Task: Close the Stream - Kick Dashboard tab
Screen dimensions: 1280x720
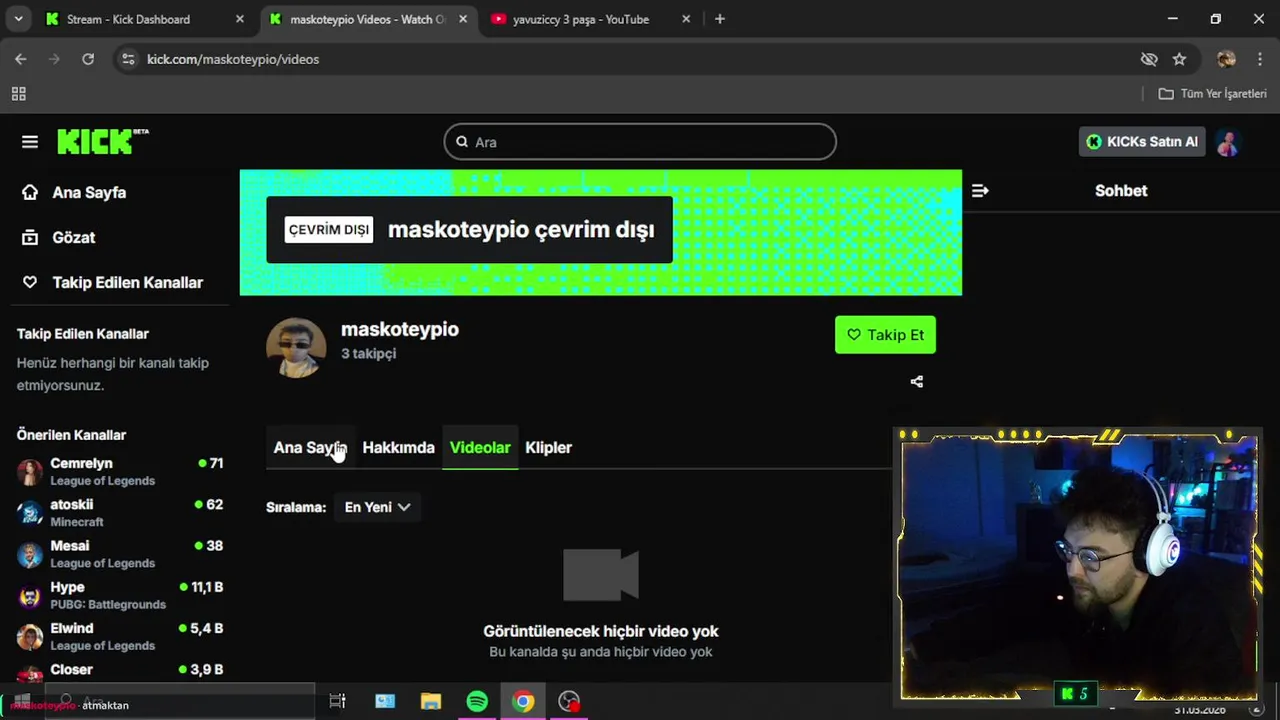Action: (x=239, y=19)
